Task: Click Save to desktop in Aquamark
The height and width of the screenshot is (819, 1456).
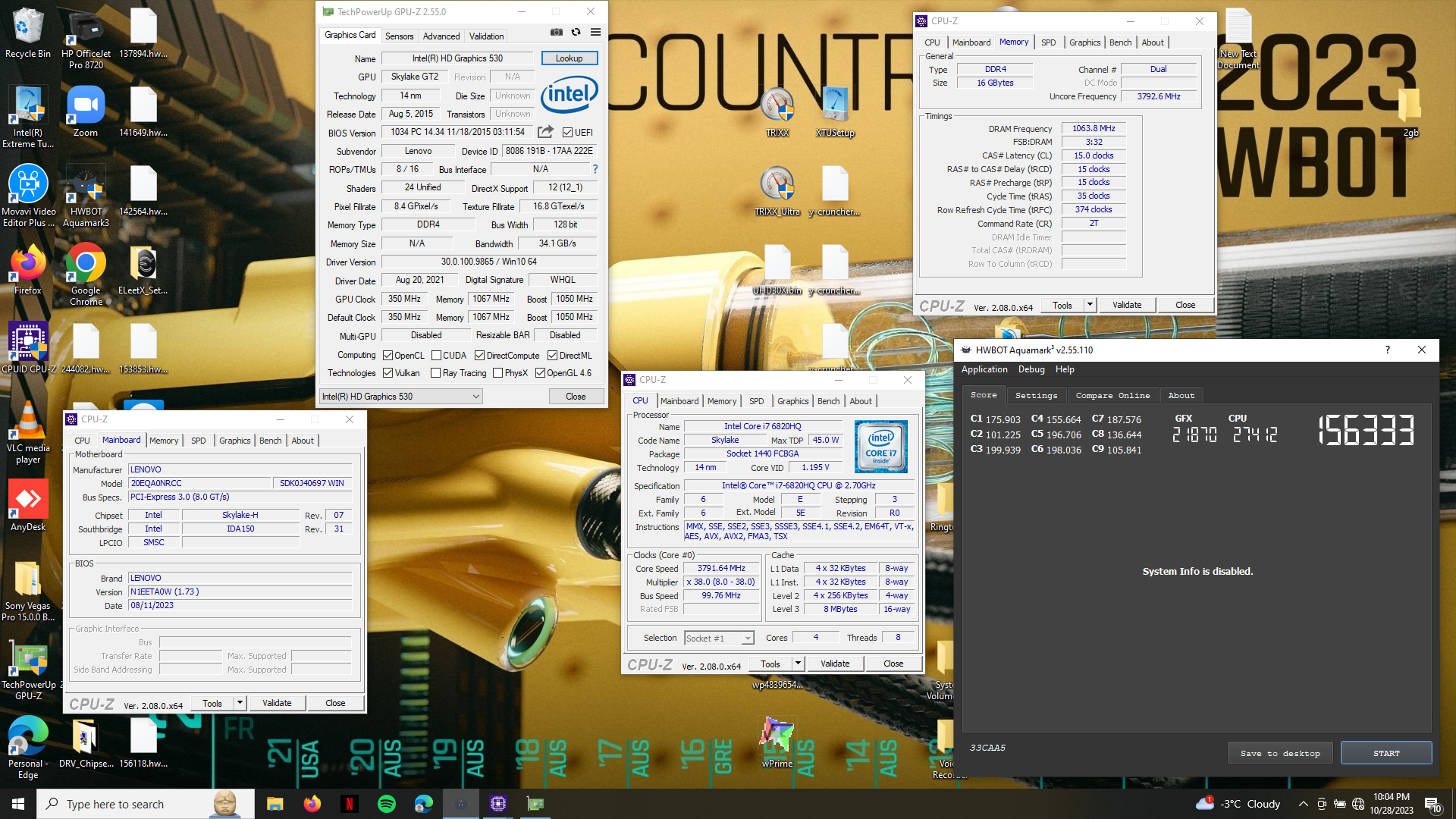Action: pos(1280,753)
